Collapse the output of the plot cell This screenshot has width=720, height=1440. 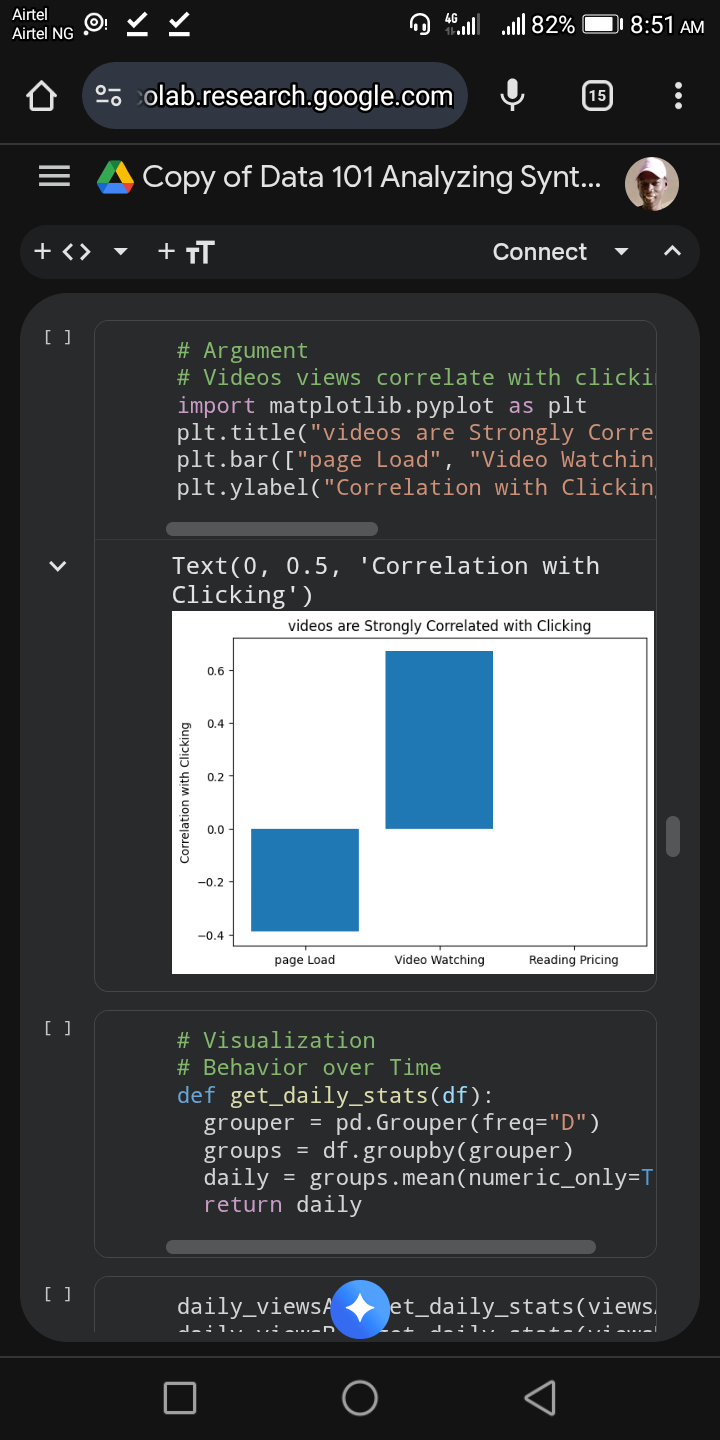(x=58, y=566)
